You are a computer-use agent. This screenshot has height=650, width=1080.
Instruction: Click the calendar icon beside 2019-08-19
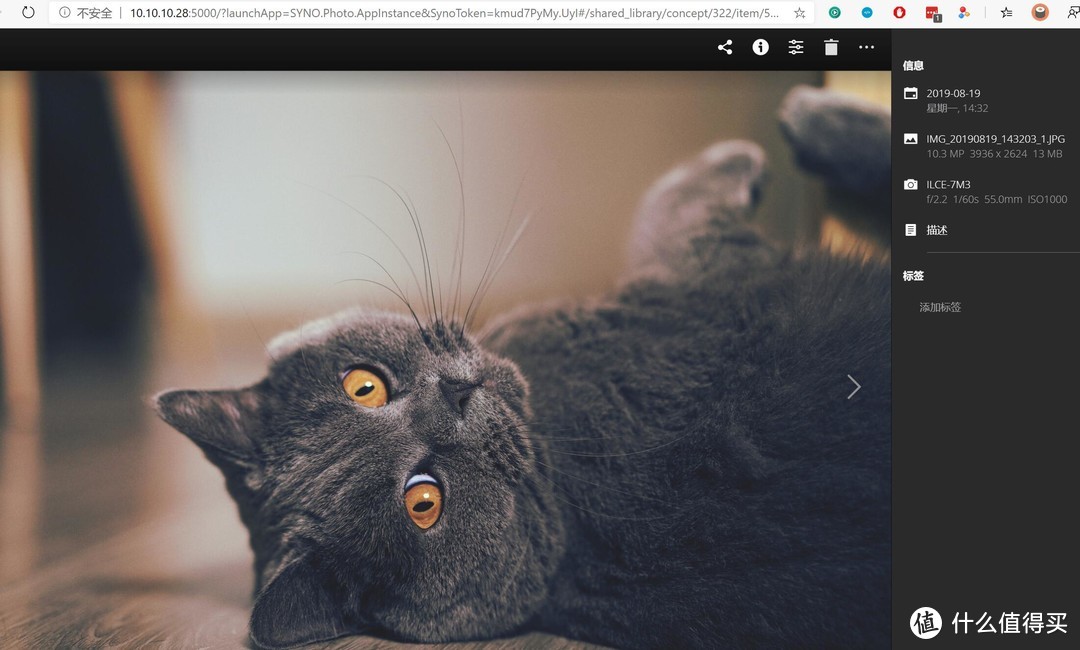coord(911,93)
